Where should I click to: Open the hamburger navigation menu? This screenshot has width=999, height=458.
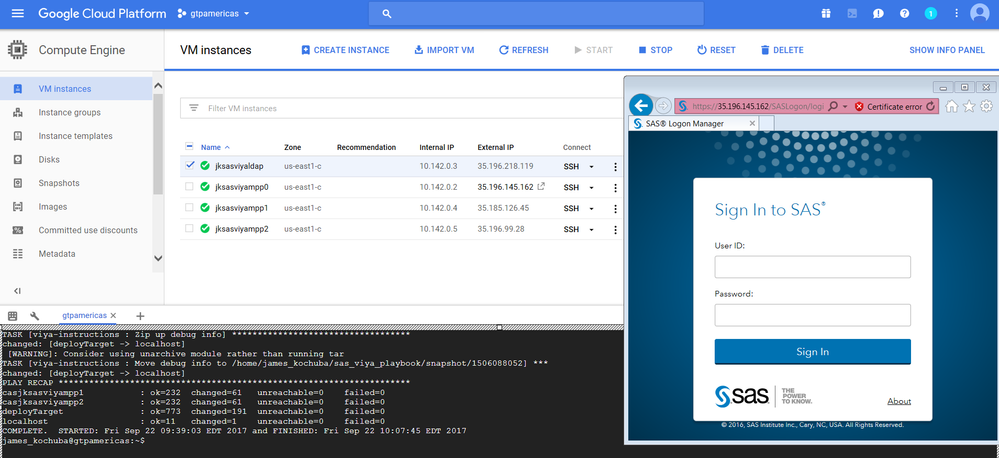(x=16, y=14)
